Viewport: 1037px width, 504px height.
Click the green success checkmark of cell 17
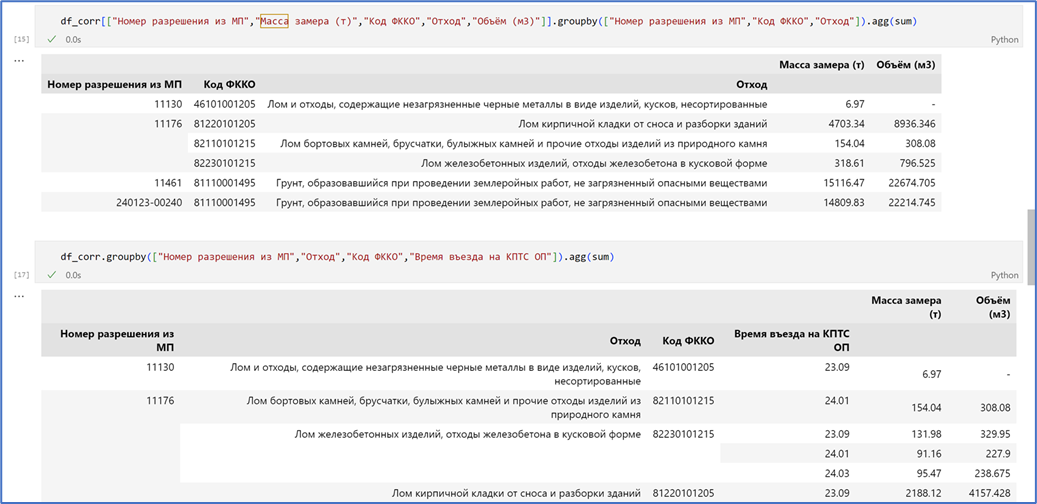(x=52, y=275)
